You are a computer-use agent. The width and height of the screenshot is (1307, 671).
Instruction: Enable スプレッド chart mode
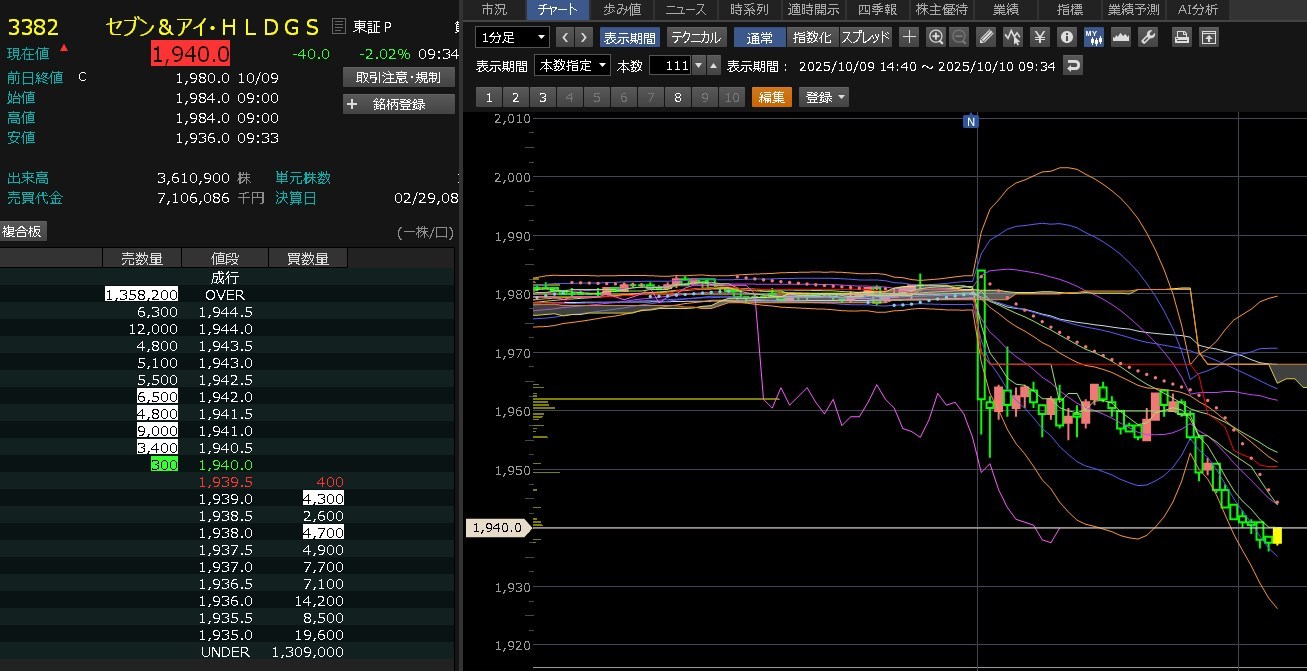coord(866,38)
